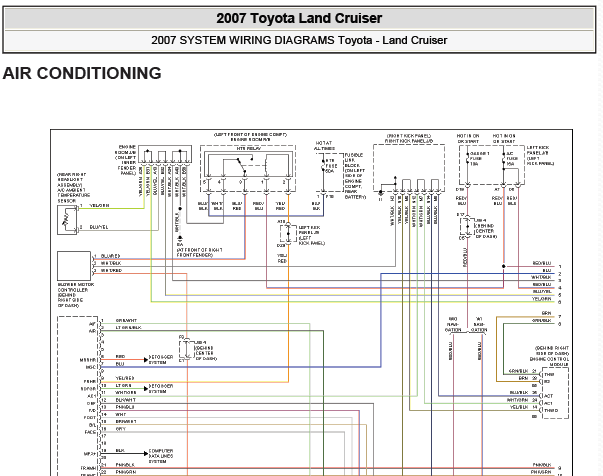Click the blower motor controller box
The image size is (603, 476).
[x=74, y=266]
